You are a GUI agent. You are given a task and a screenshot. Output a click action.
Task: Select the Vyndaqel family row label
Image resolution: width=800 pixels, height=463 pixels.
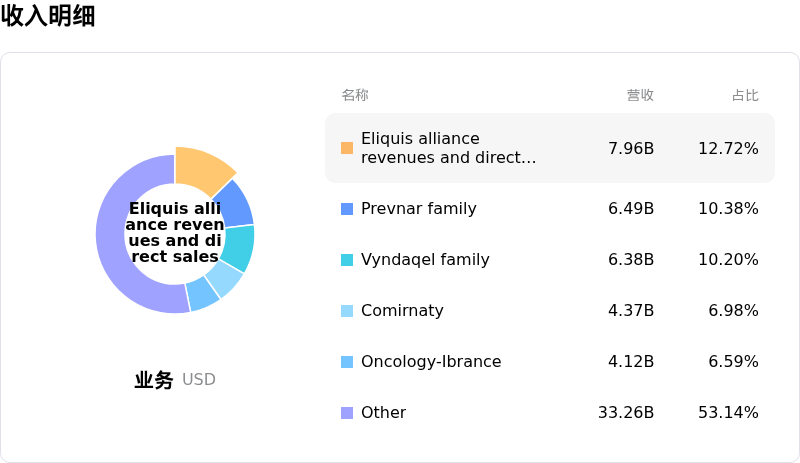coord(425,260)
